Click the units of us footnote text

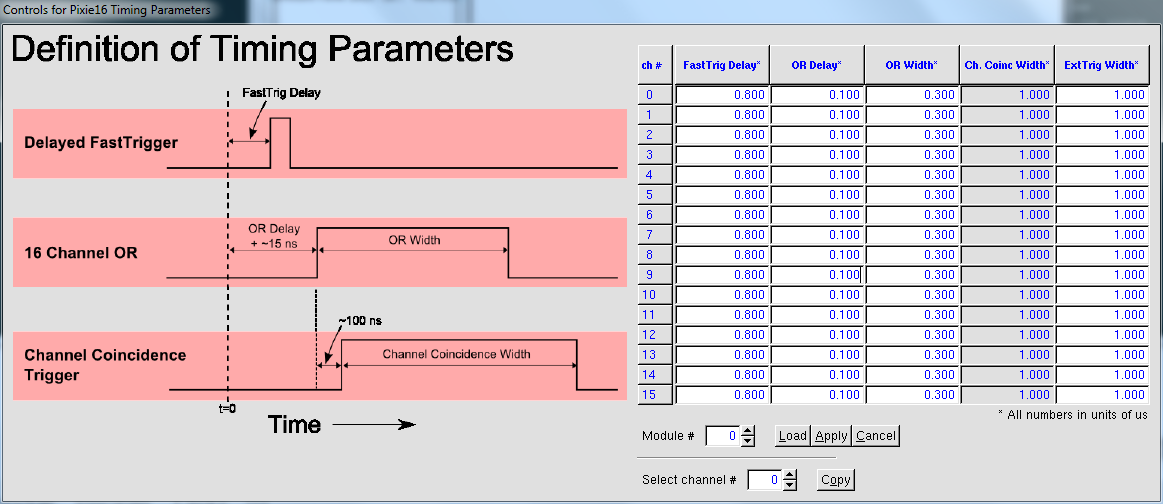click(1073, 414)
